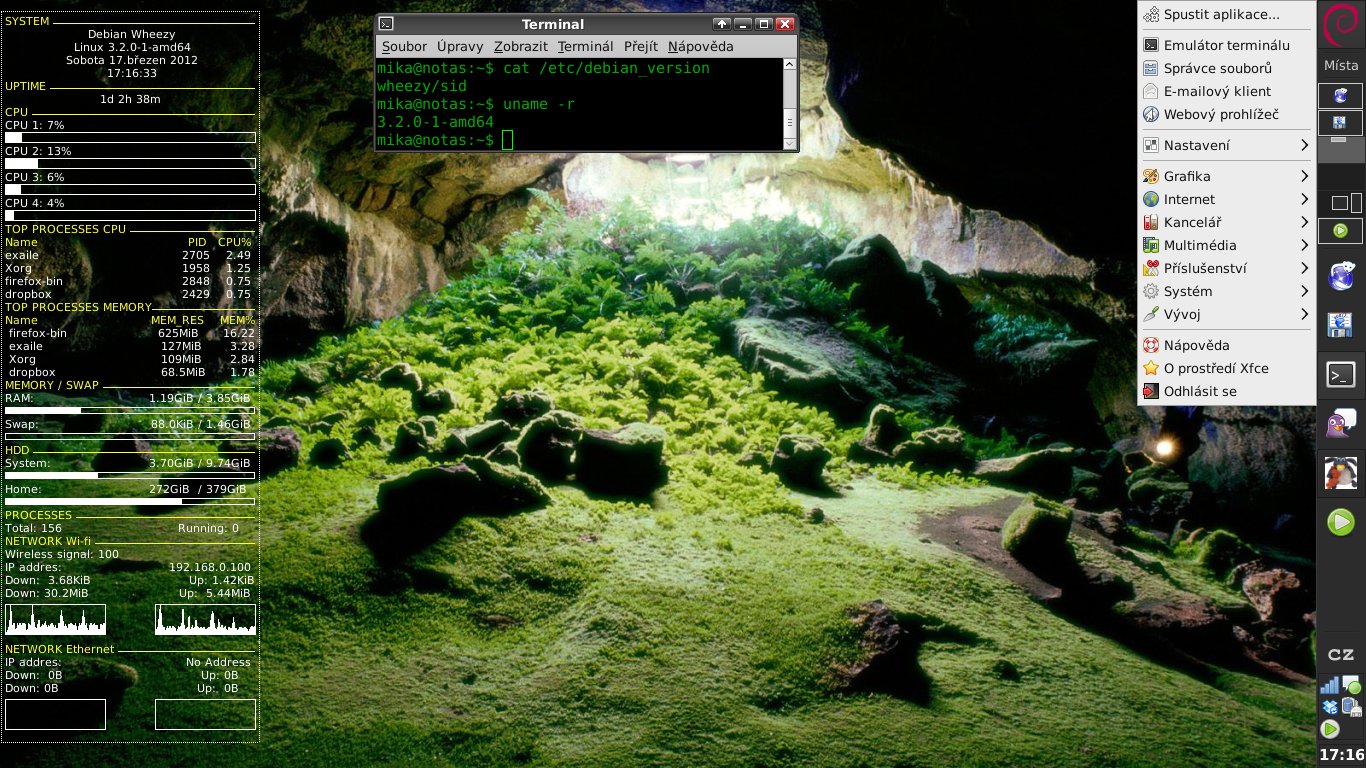Click the Terminal scrollbar down arrow
This screenshot has width=1366, height=768.
point(789,143)
